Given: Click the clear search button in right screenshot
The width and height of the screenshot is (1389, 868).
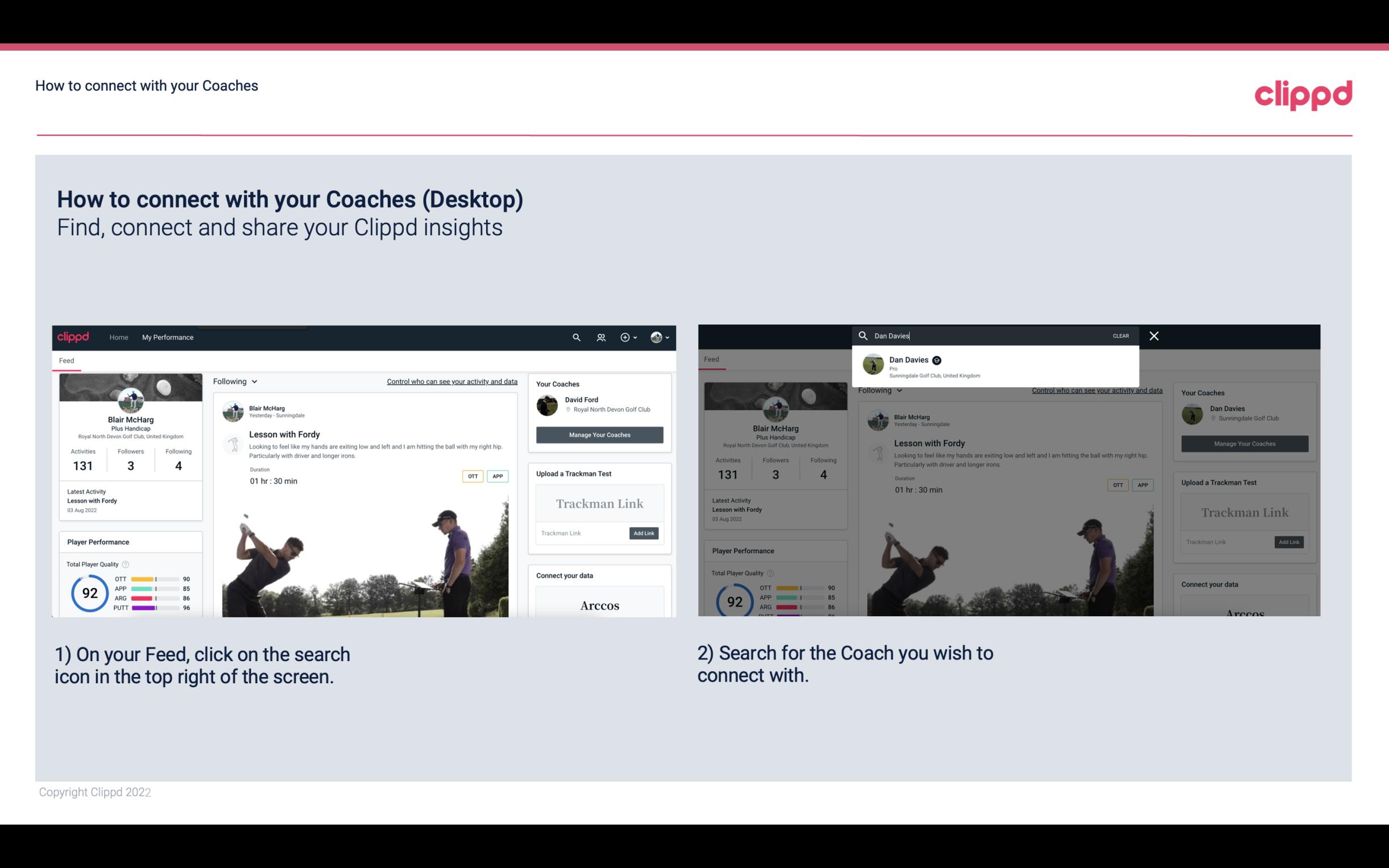Looking at the screenshot, I should pos(1120,335).
